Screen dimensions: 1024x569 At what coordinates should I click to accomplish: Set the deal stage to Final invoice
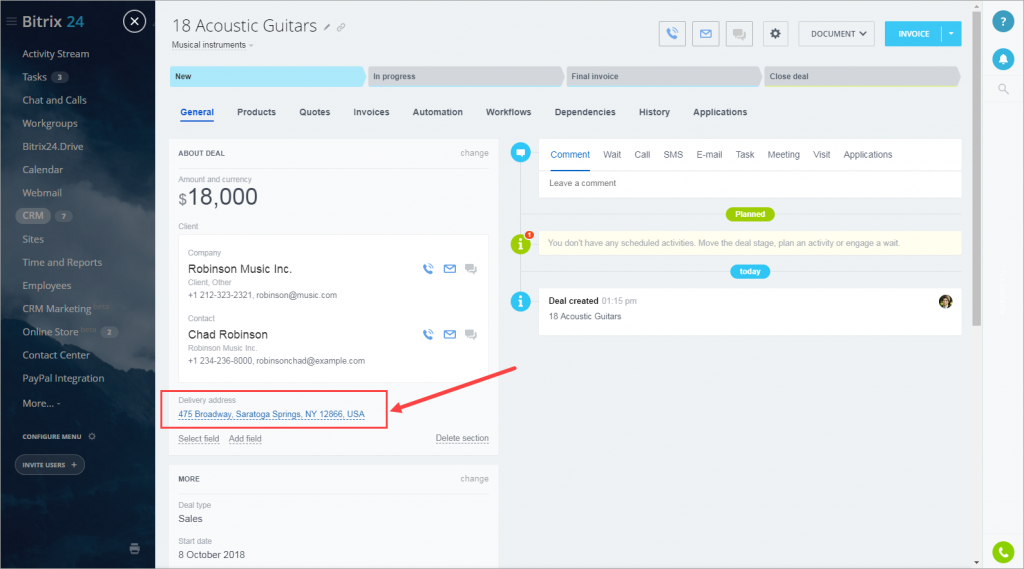point(664,76)
